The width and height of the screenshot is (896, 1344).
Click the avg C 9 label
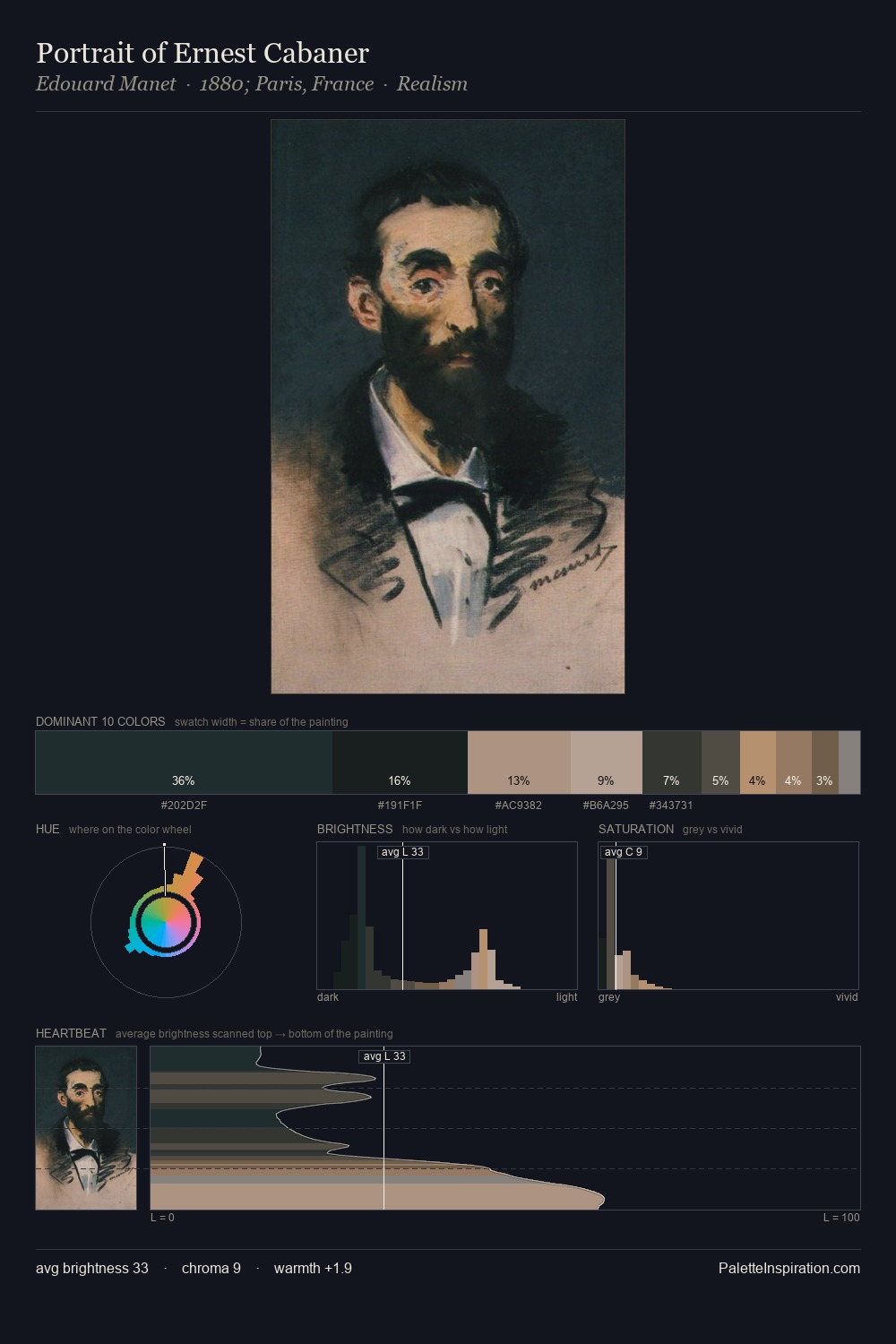point(624,852)
